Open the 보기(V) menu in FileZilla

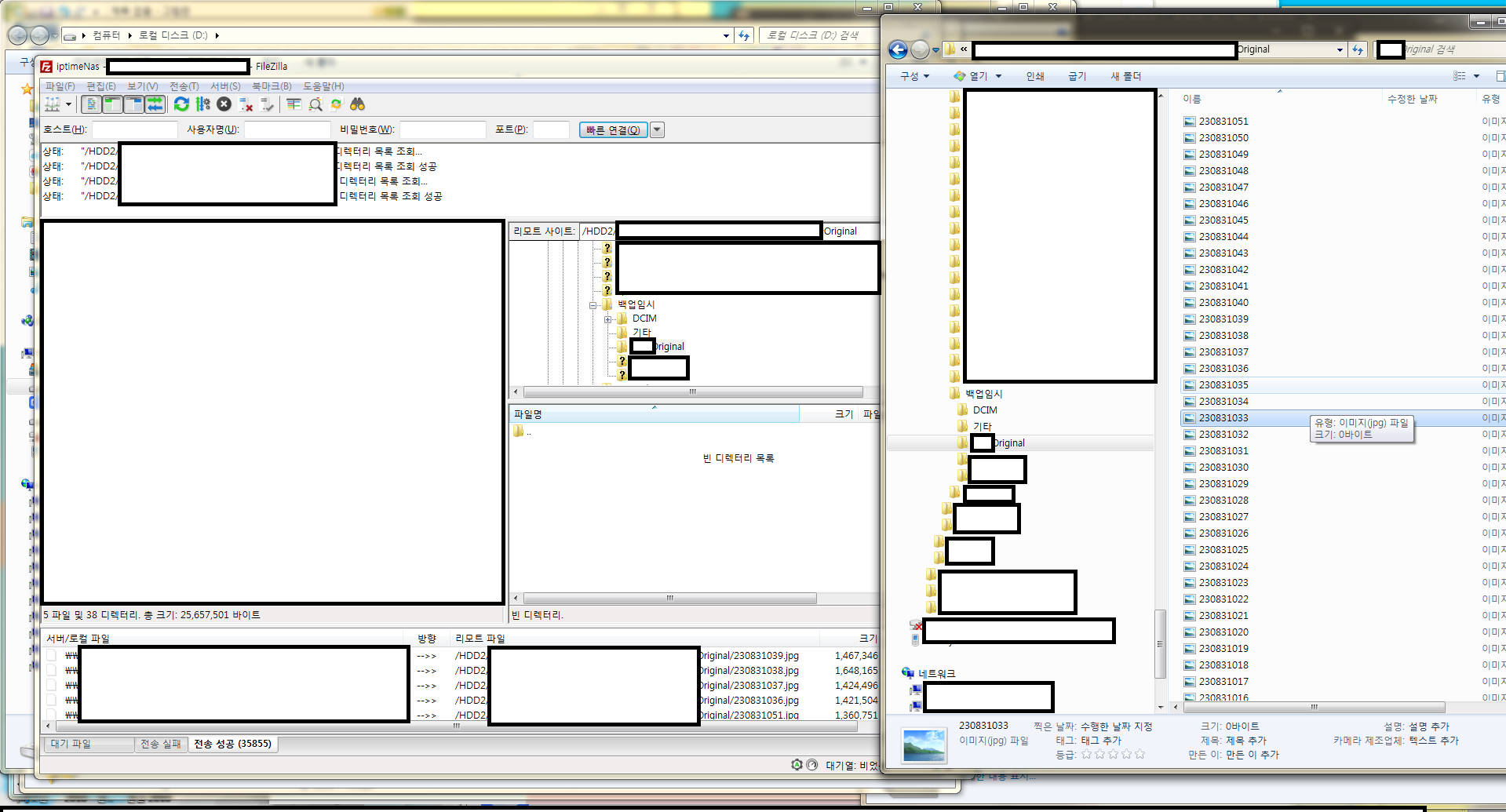point(143,86)
